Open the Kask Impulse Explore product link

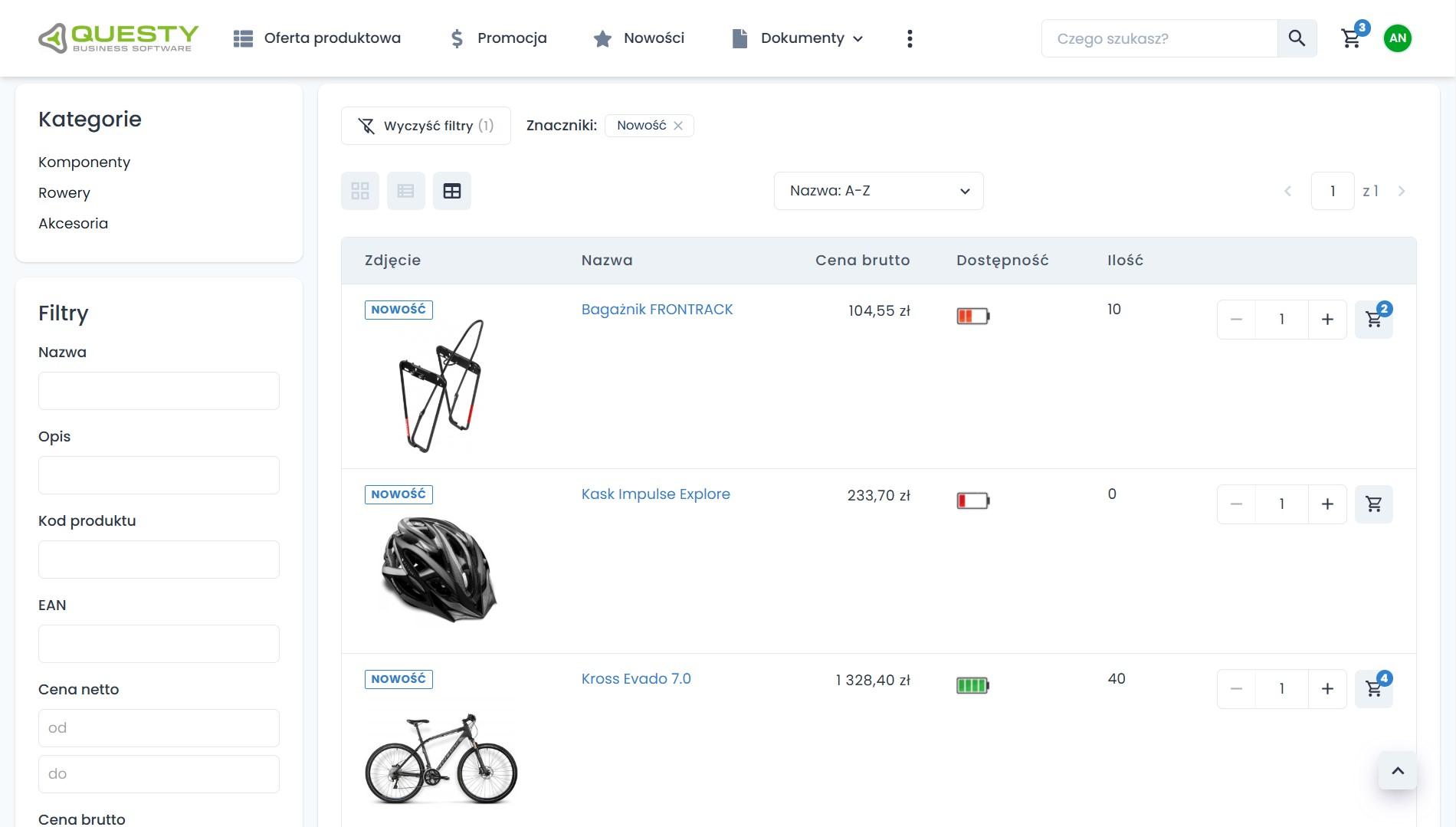click(655, 494)
